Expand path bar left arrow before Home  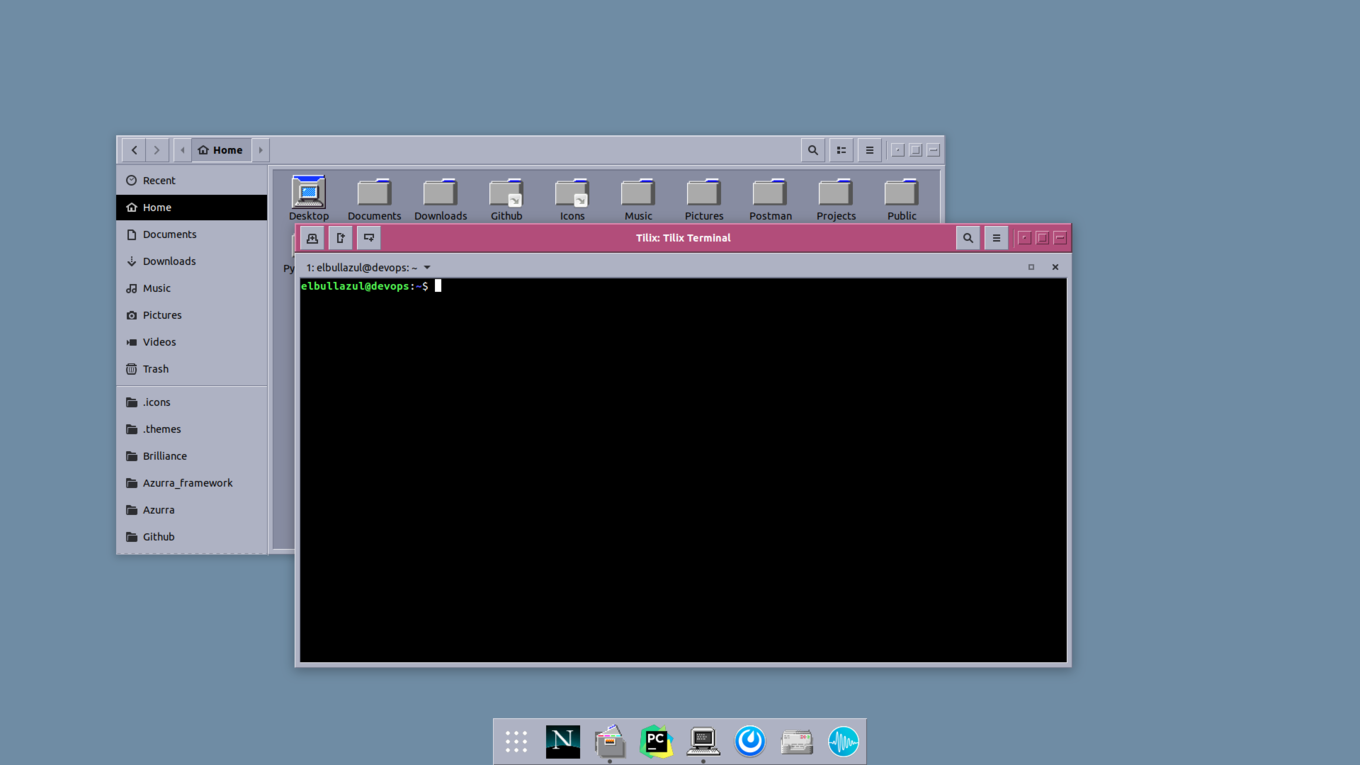coord(182,150)
